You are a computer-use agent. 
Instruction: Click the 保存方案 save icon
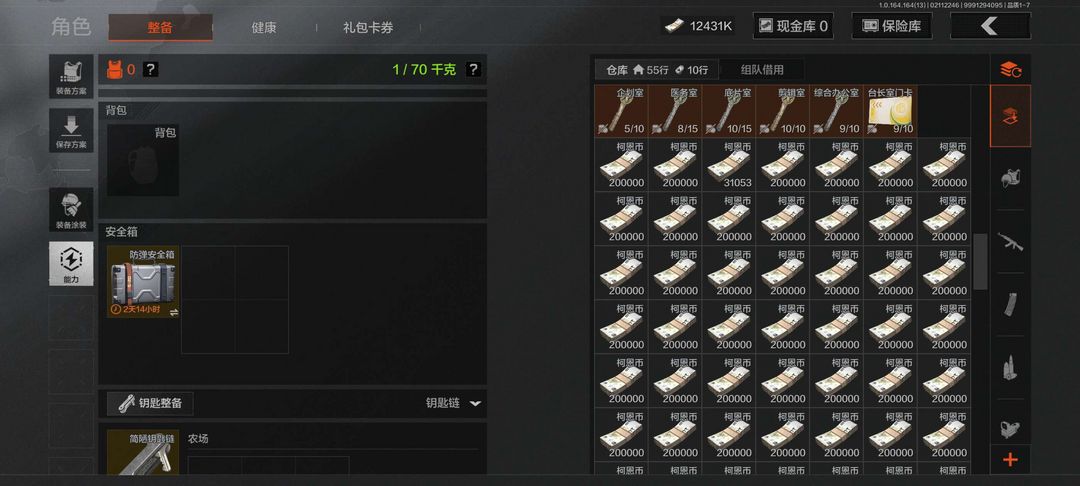[71, 130]
